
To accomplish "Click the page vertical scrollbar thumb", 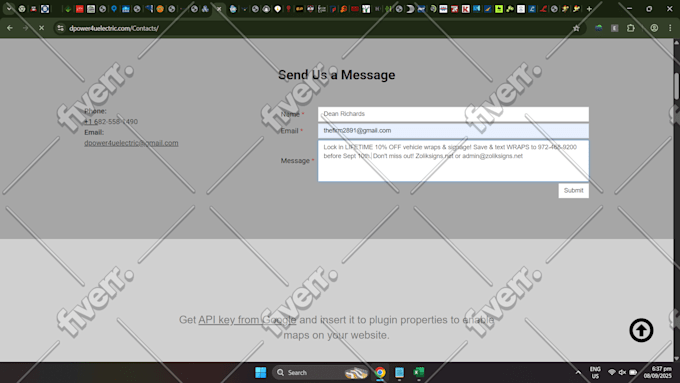I will click(677, 86).
